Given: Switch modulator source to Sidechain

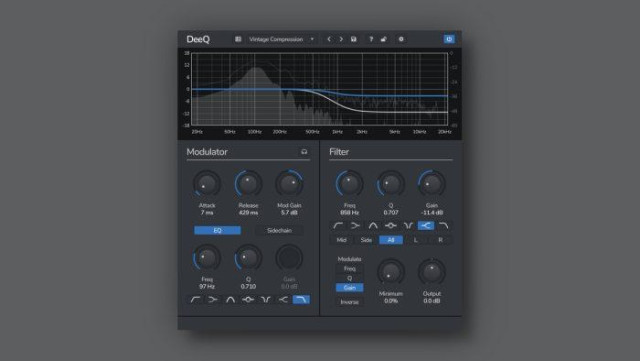Looking at the screenshot, I should [x=279, y=230].
